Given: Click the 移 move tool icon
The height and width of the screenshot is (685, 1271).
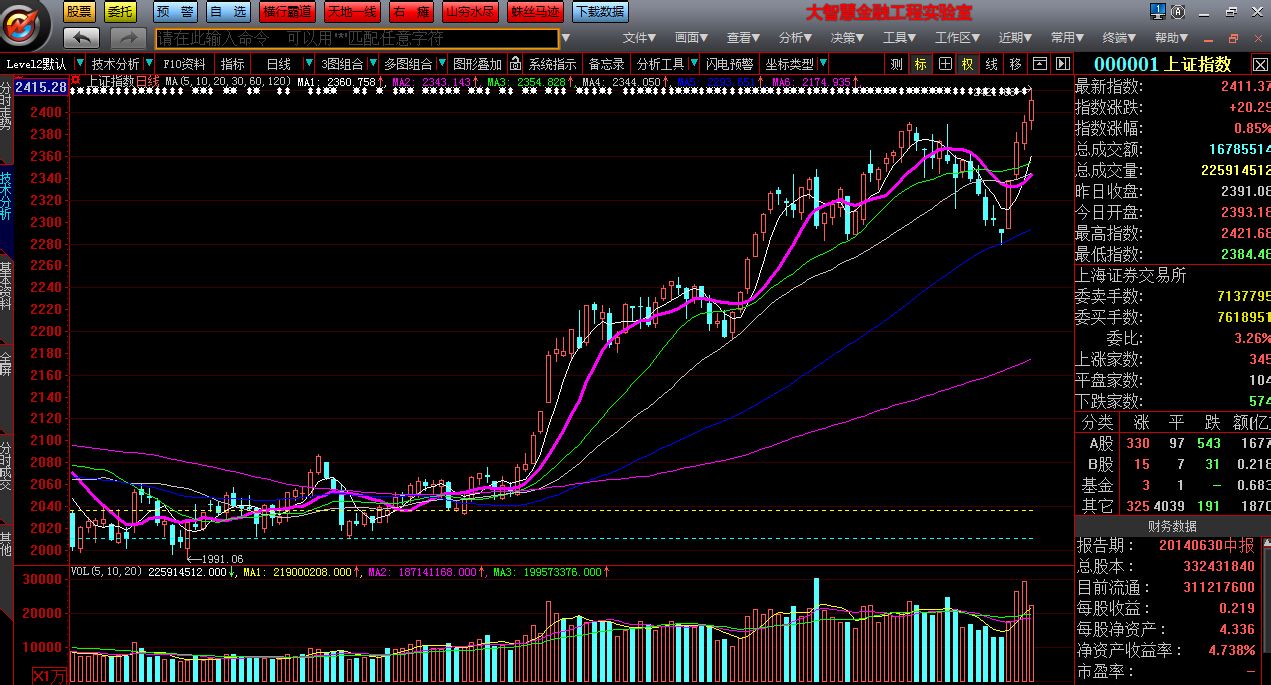Looking at the screenshot, I should (1015, 64).
